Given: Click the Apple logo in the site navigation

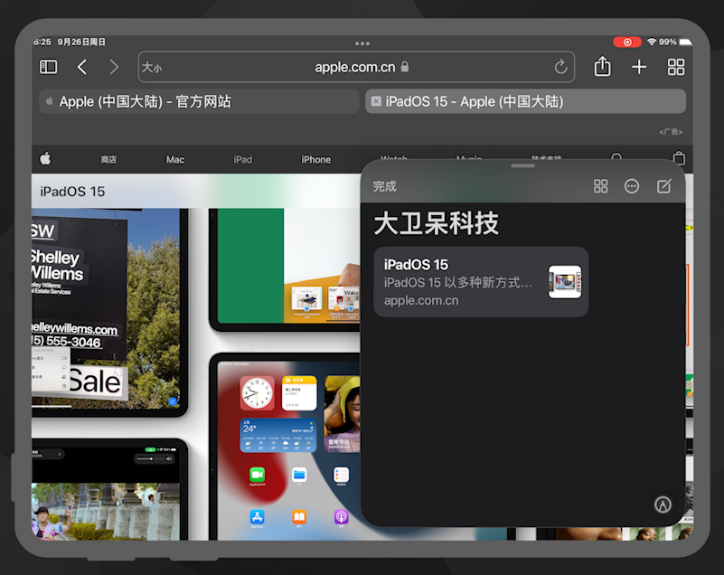Looking at the screenshot, I should tap(45, 159).
